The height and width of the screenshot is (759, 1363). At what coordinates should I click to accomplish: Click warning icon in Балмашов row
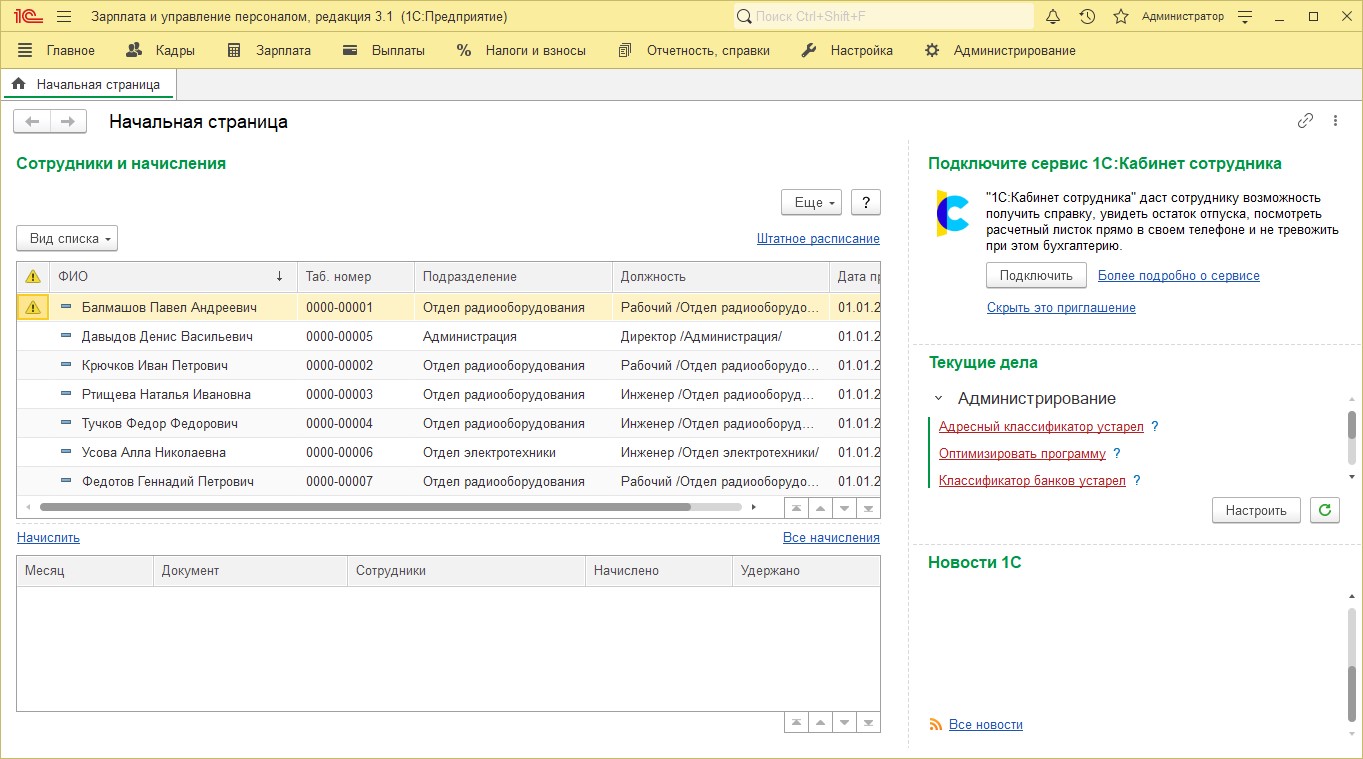33,307
